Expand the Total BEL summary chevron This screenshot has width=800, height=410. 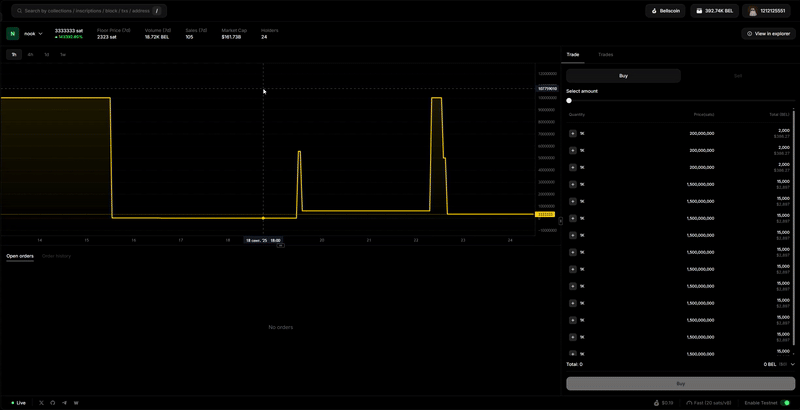(x=792, y=364)
